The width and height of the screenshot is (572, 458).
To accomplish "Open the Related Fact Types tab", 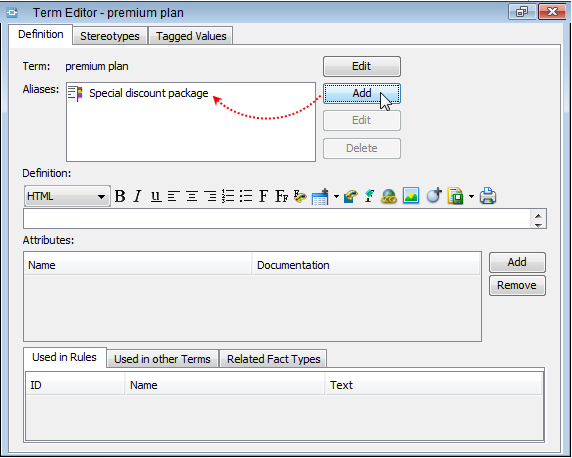I will 273,359.
